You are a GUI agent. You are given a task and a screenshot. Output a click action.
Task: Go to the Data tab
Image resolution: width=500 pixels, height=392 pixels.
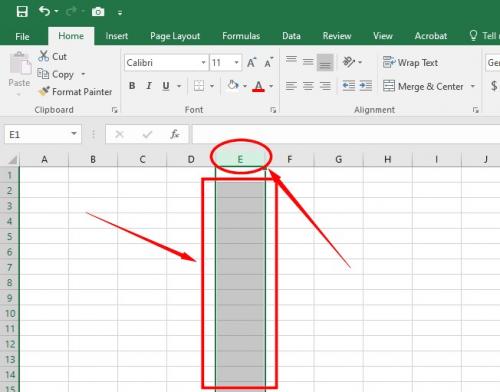tap(291, 36)
